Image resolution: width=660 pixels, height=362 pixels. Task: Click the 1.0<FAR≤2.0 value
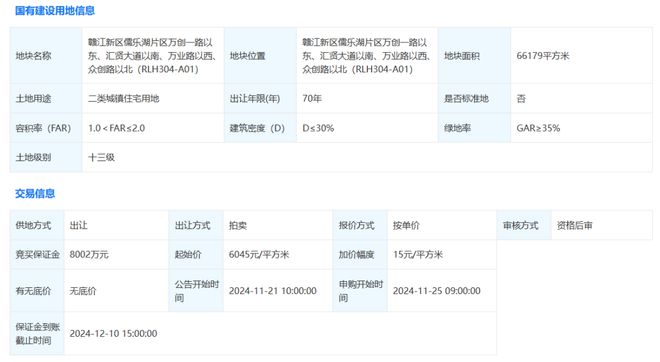[116, 128]
